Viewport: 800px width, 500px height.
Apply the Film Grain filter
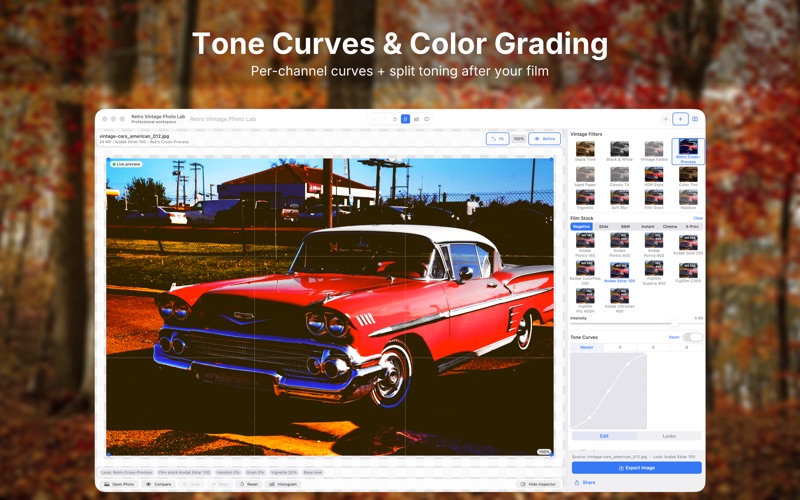click(x=654, y=199)
